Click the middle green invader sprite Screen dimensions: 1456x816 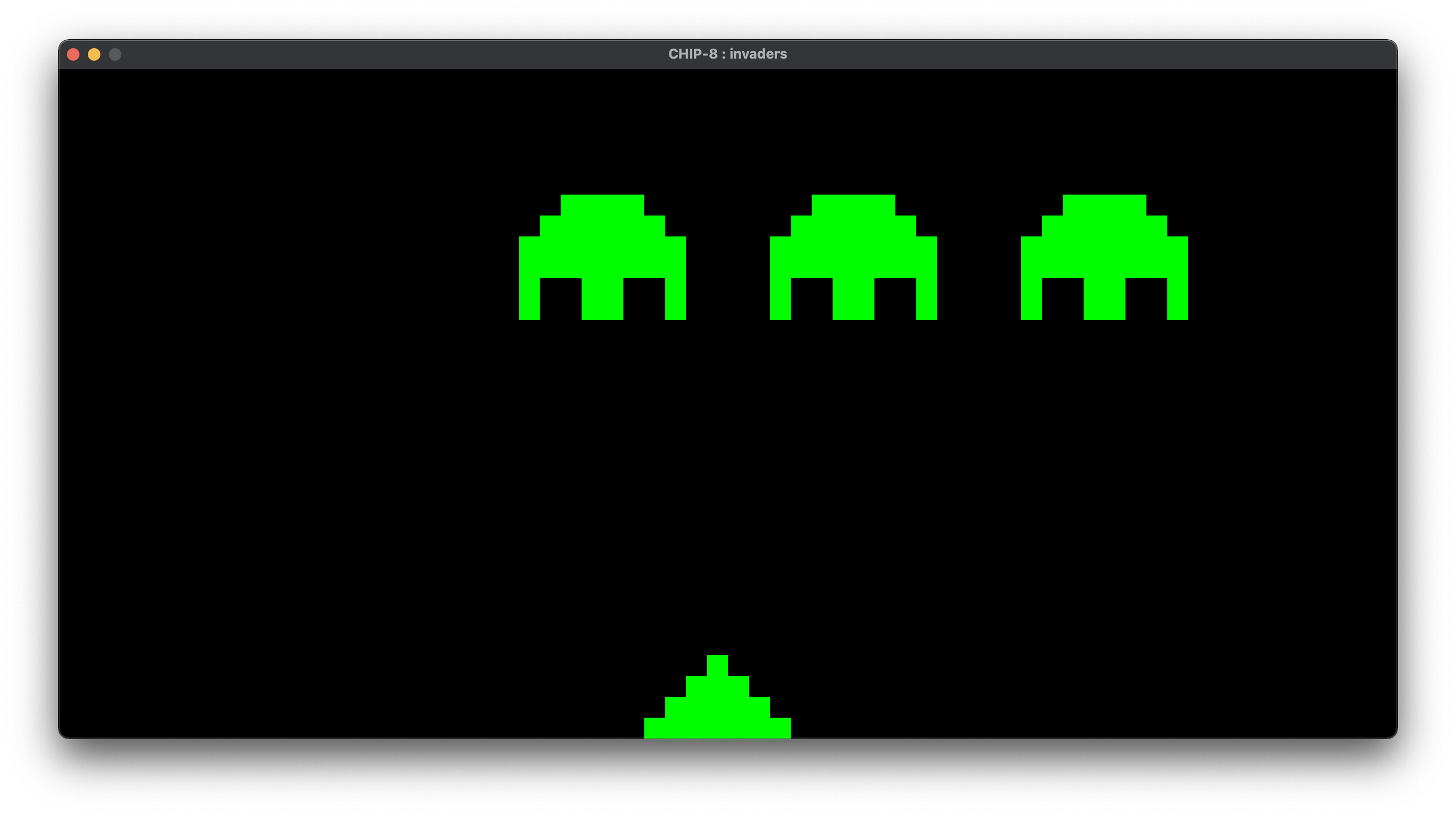pyautogui.click(x=854, y=257)
